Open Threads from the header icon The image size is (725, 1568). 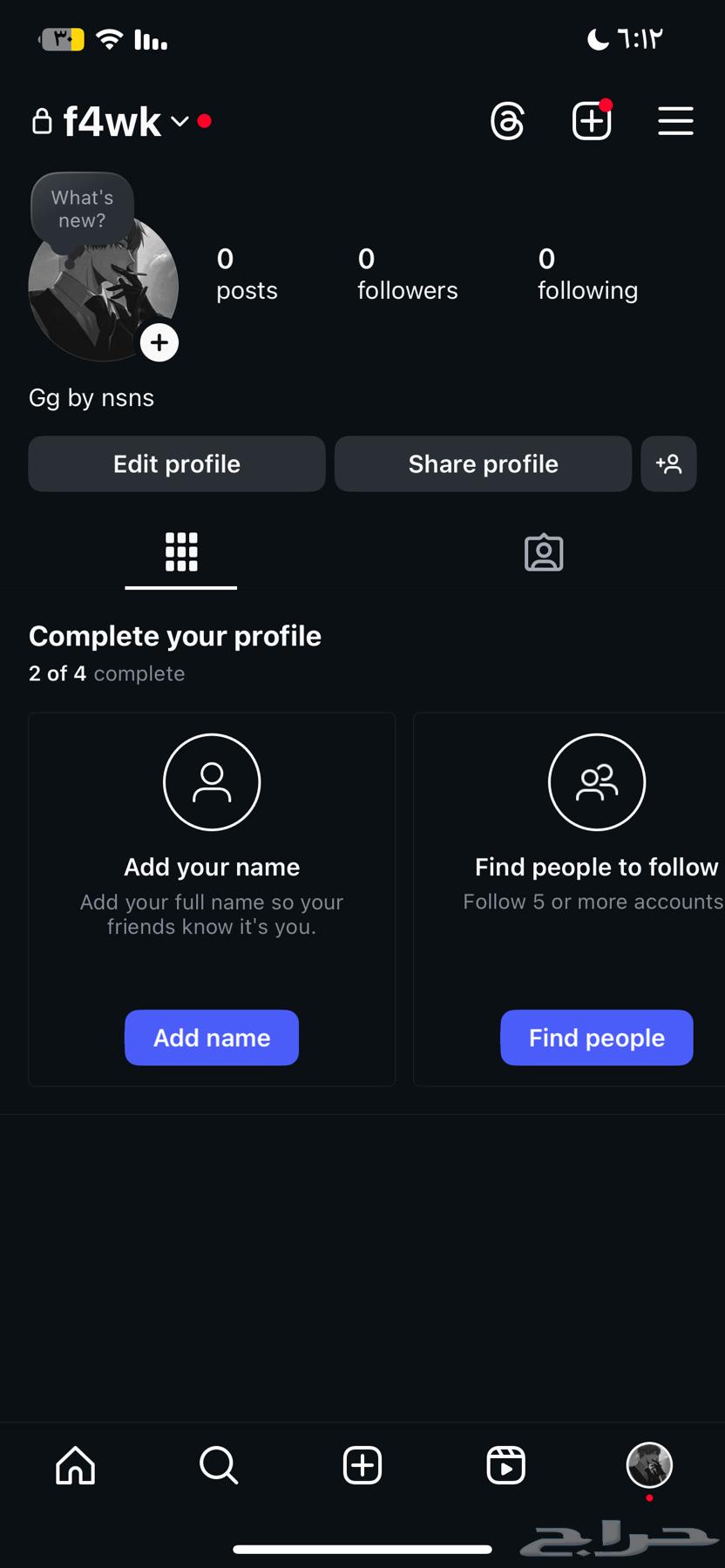(507, 121)
